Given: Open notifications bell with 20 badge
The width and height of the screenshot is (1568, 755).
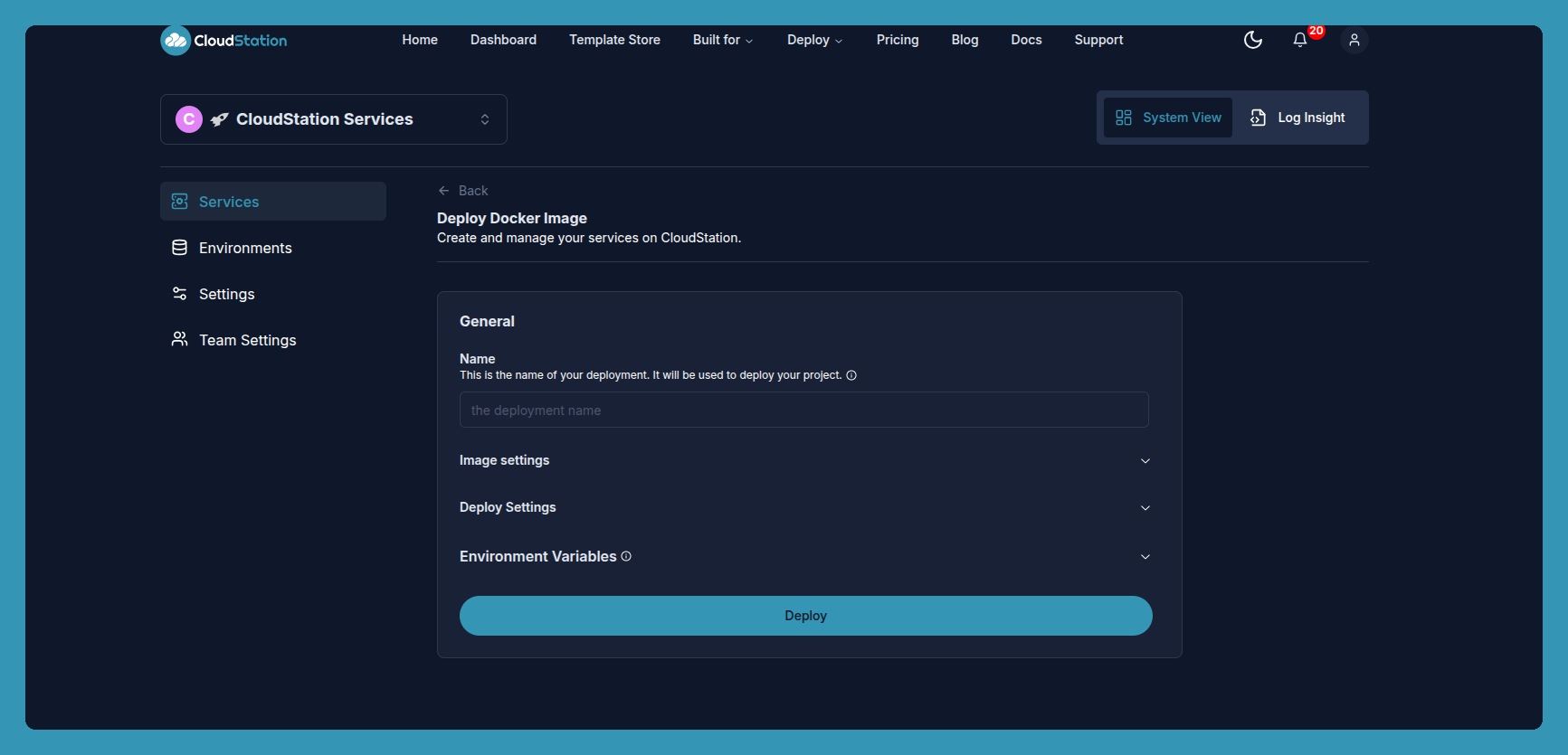Looking at the screenshot, I should pos(1300,40).
